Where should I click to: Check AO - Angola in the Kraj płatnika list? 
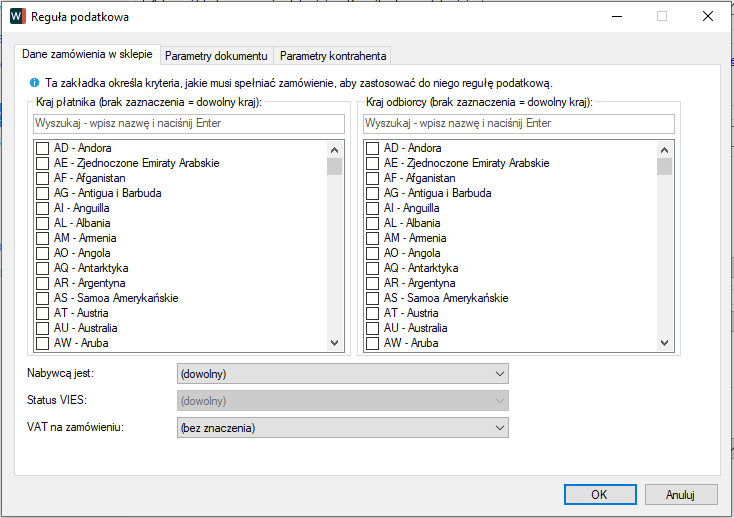(x=43, y=253)
